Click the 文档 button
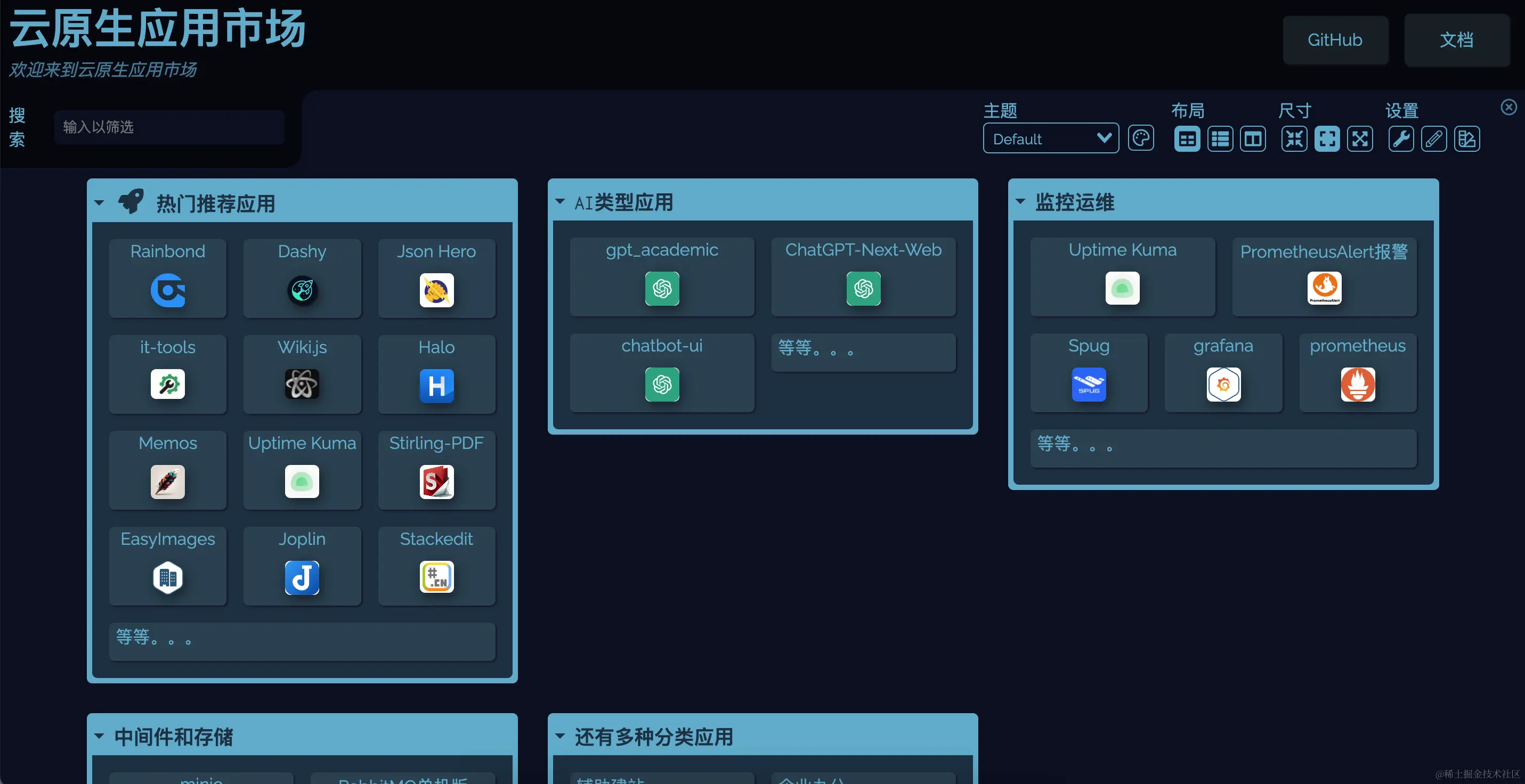Image resolution: width=1525 pixels, height=784 pixels. (1456, 39)
